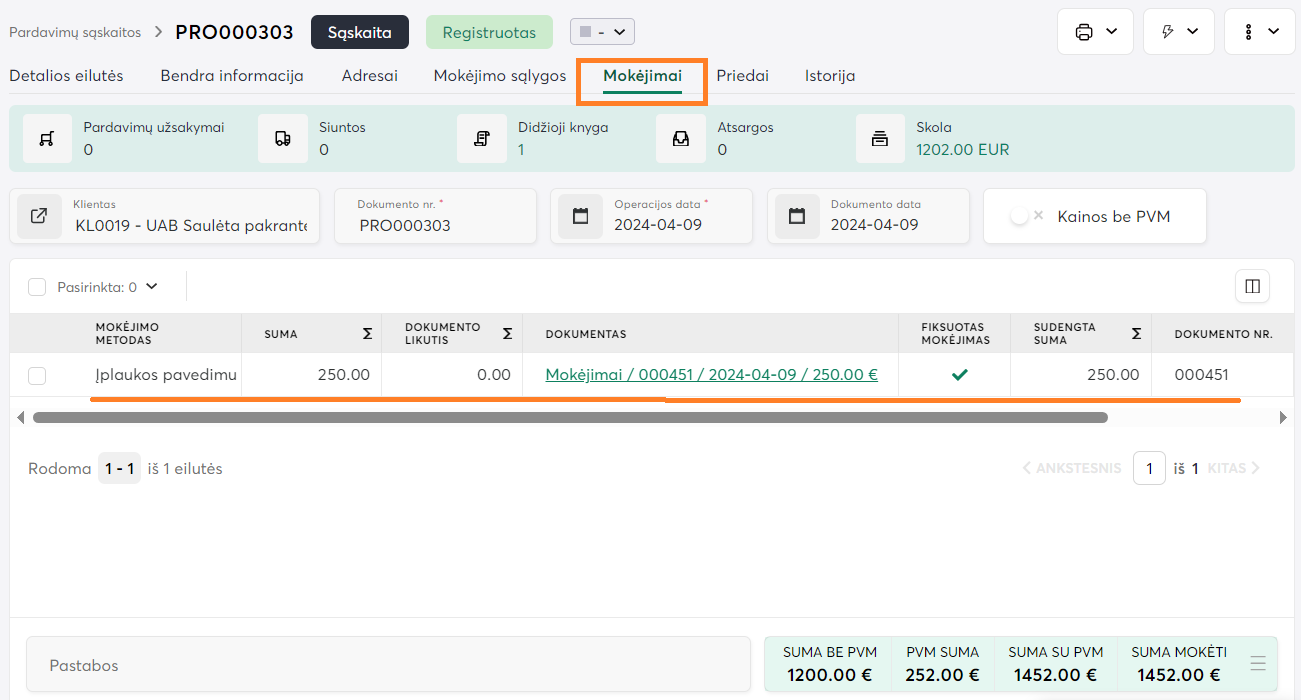
Task: Open client via Klientas external link icon
Action: [39, 216]
